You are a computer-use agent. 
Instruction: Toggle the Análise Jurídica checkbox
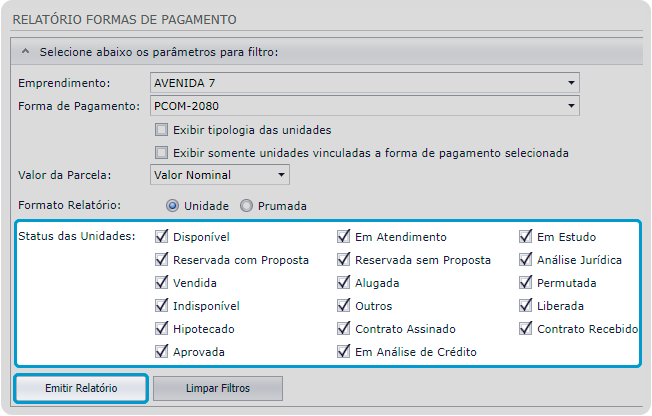coord(526,260)
